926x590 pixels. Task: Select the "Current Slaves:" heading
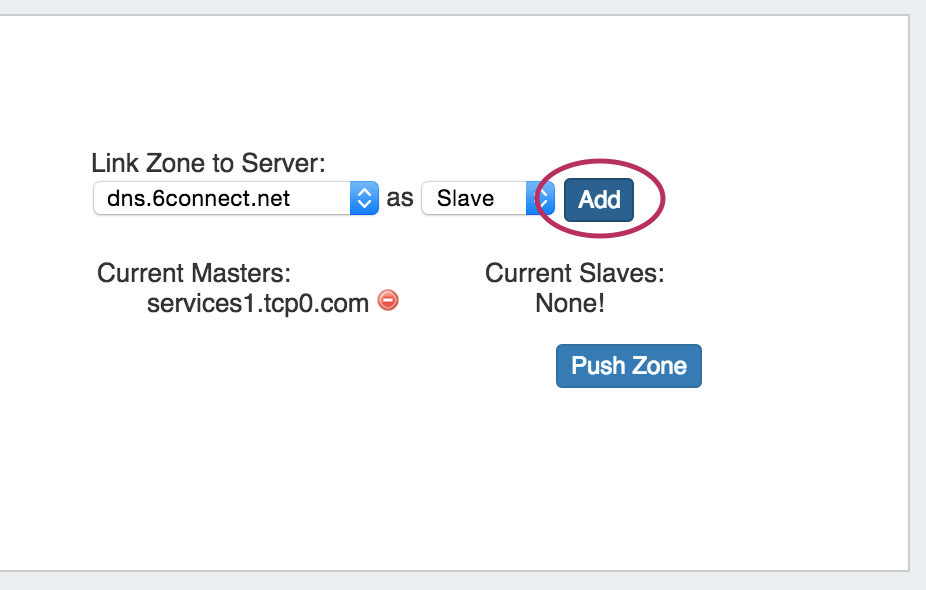pos(574,273)
